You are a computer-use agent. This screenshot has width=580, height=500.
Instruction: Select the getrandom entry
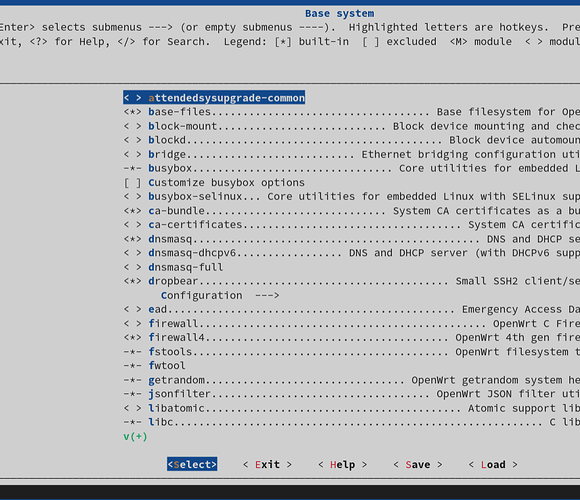pos(352,380)
